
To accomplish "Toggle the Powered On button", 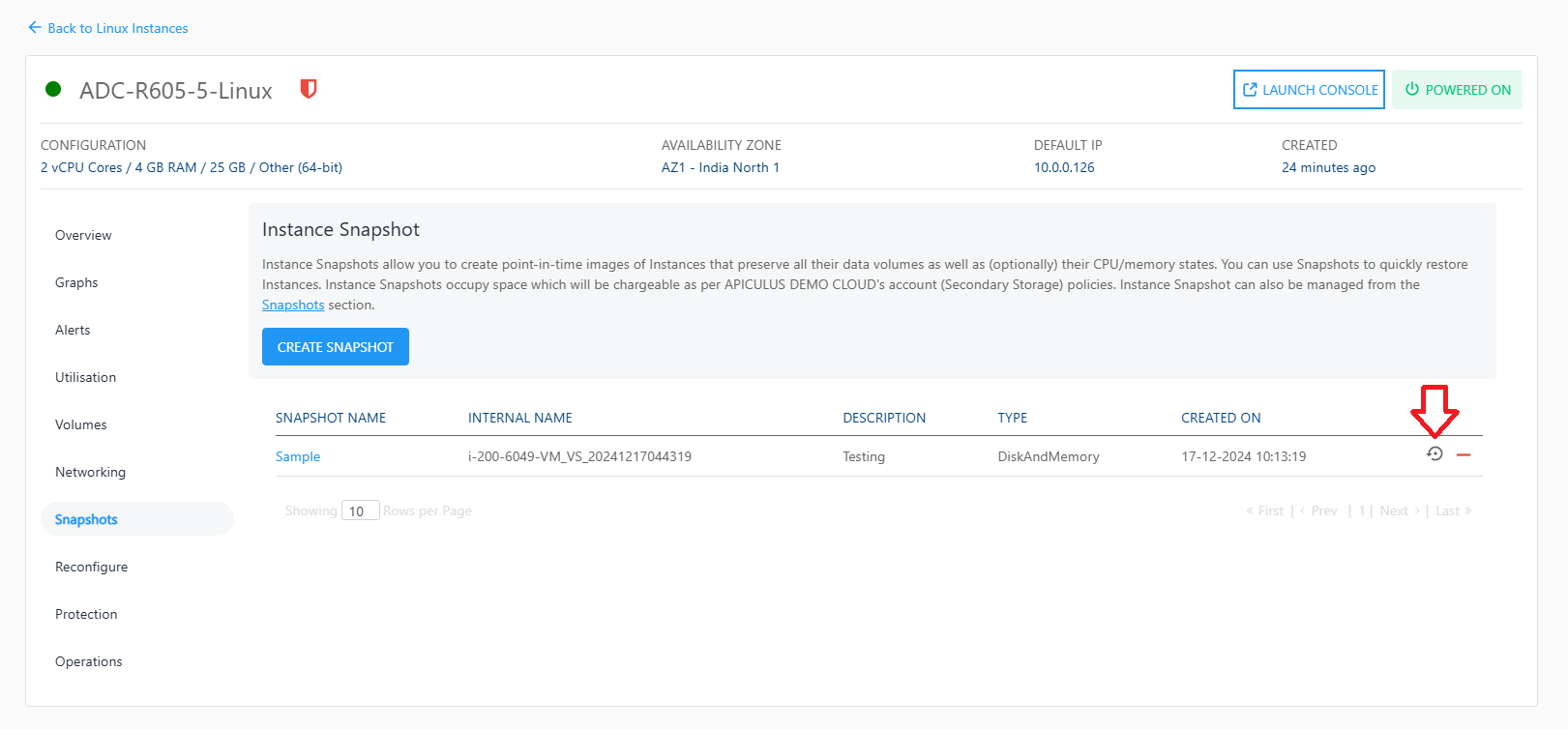I will click(1457, 90).
